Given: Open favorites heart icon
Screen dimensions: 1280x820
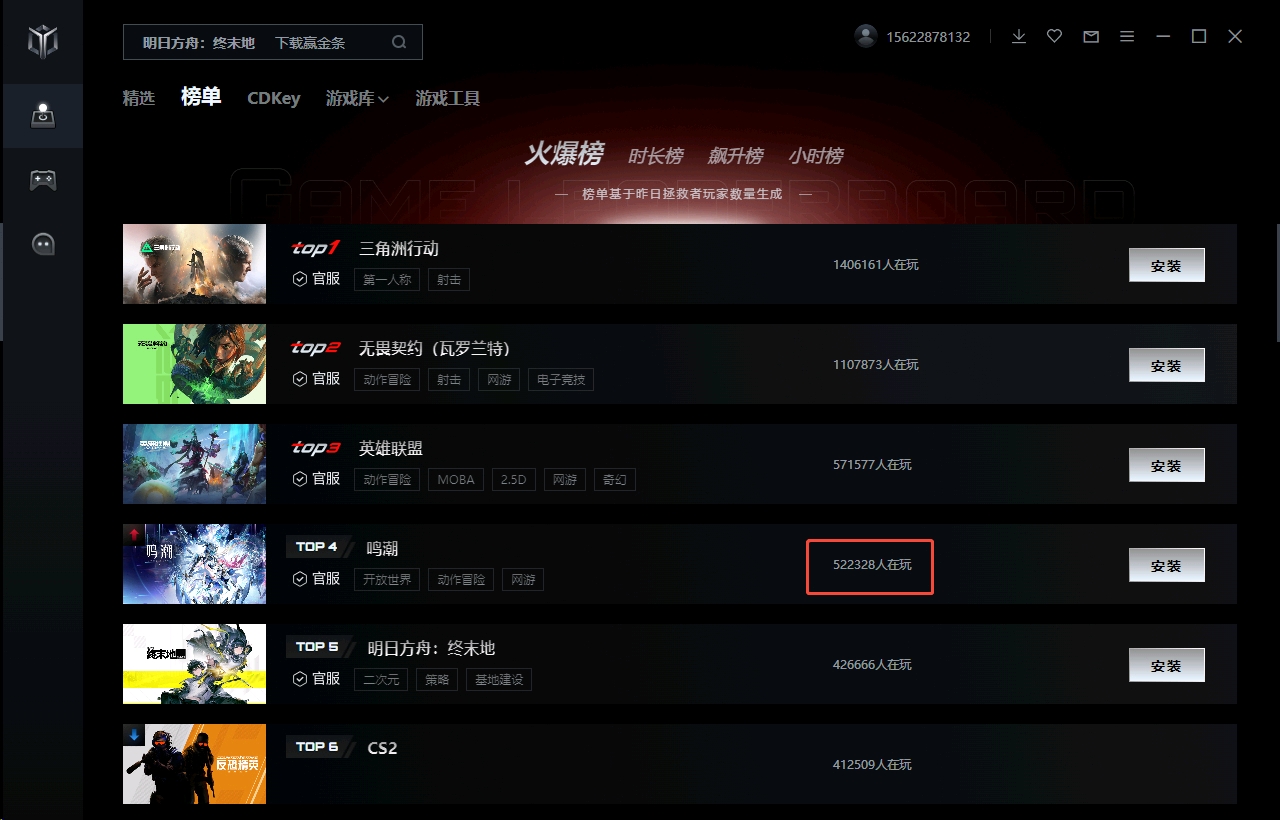Looking at the screenshot, I should [x=1055, y=36].
